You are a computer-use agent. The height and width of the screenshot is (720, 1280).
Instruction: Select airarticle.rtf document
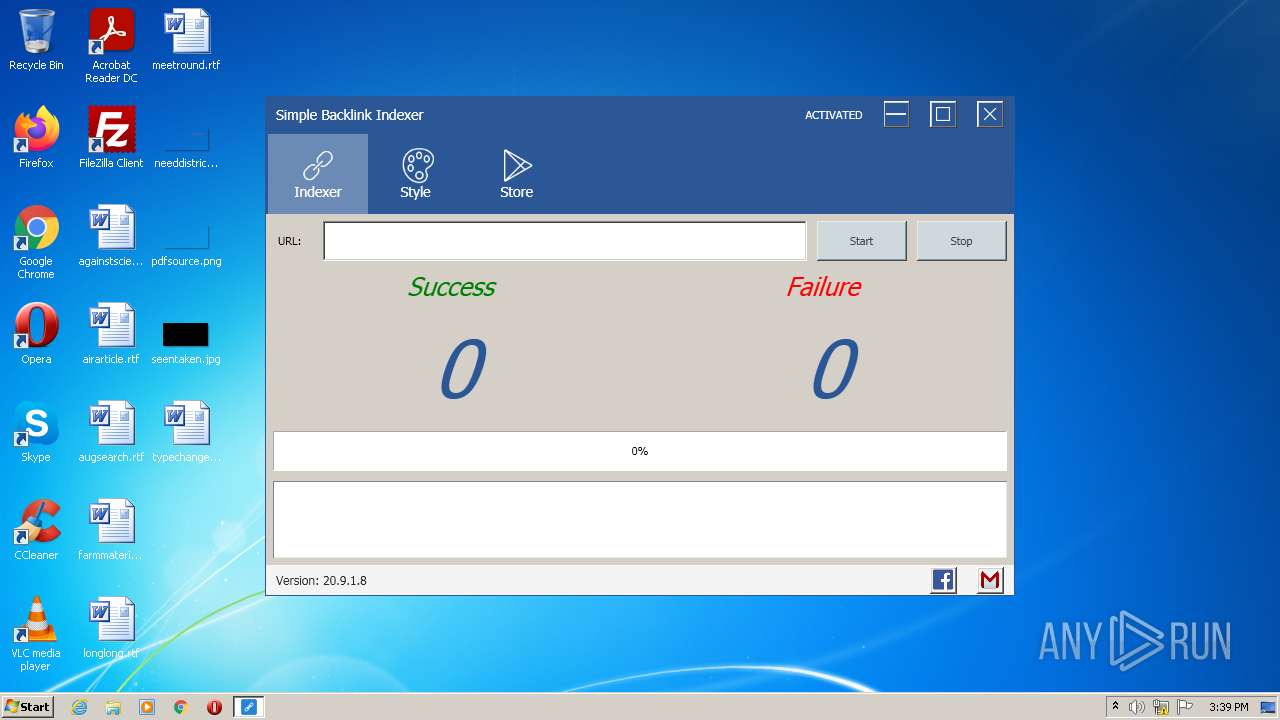point(111,334)
